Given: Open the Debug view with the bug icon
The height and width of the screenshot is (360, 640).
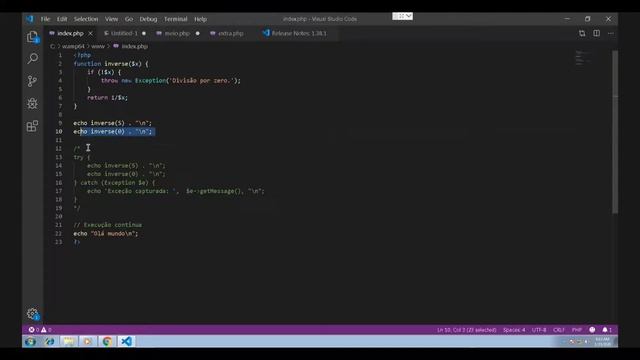Looking at the screenshot, I should coord(33,103).
